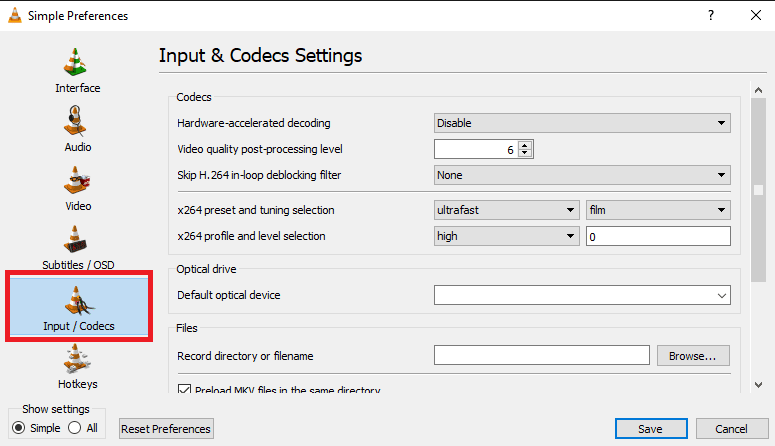Click the Reset Preferences button

(166, 429)
